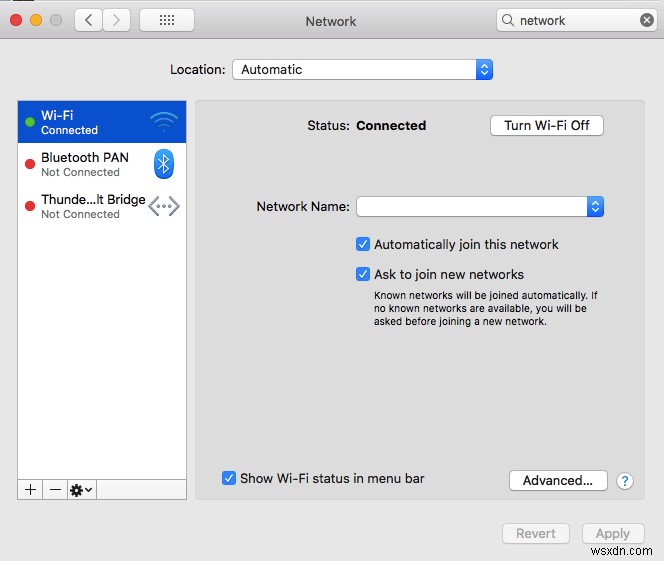Click the 'Network Name:' label
The width and height of the screenshot is (664, 561).
point(303,207)
